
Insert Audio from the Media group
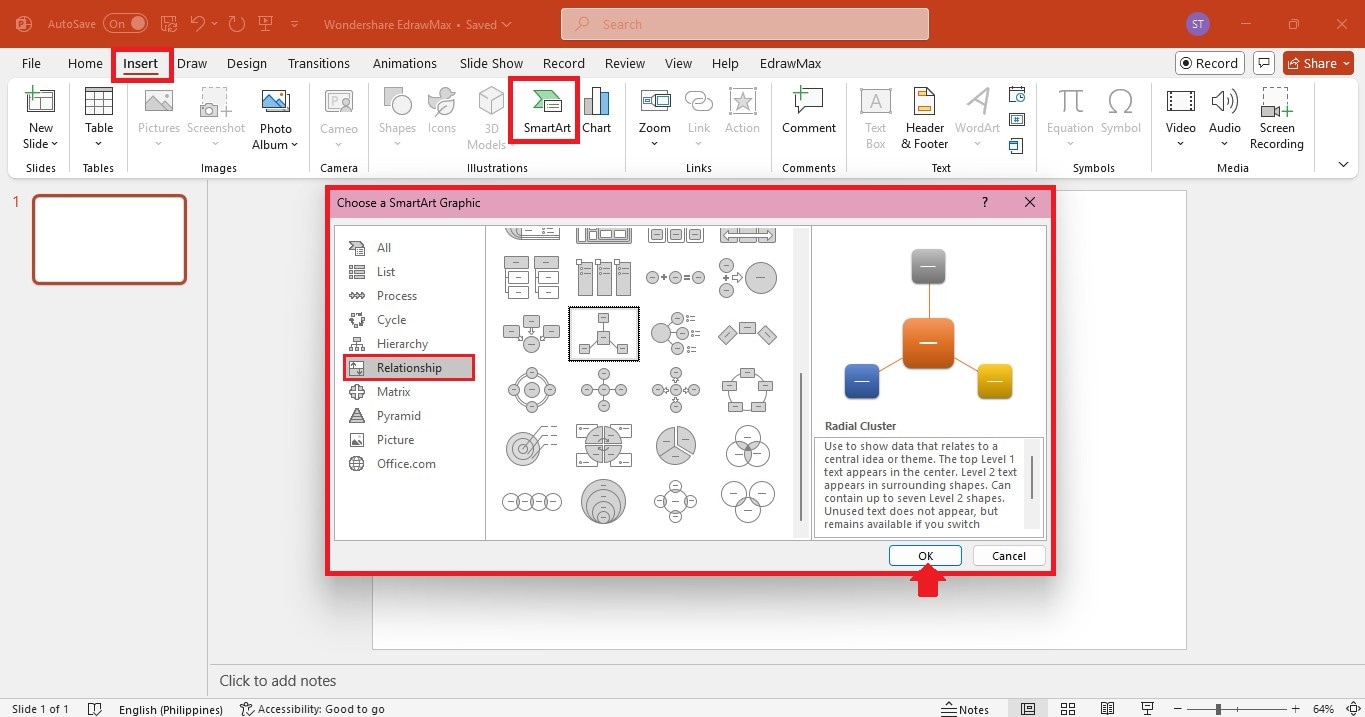point(1225,110)
